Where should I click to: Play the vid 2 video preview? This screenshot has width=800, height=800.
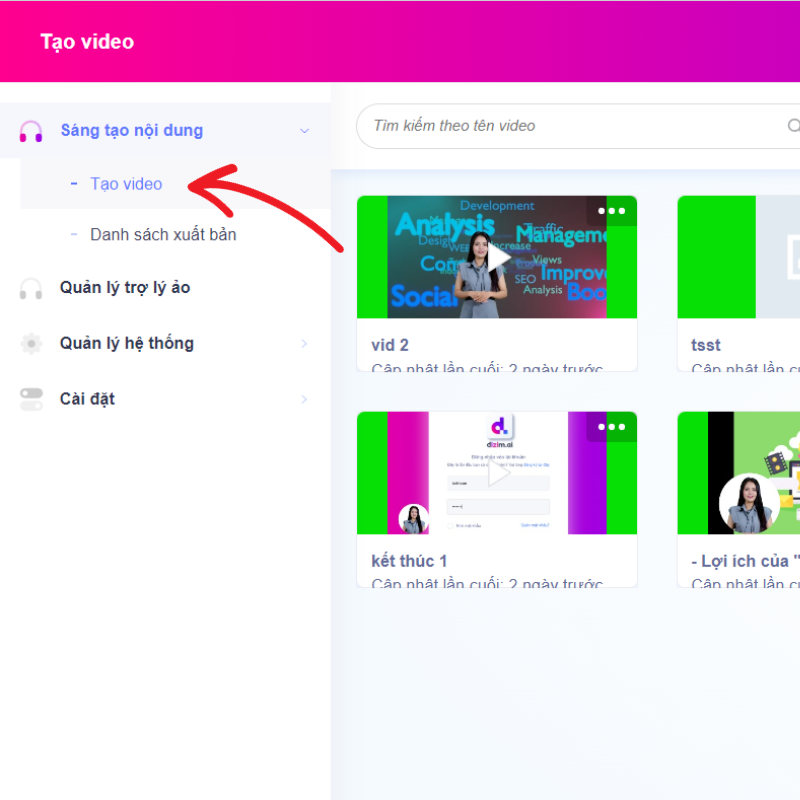pos(498,258)
